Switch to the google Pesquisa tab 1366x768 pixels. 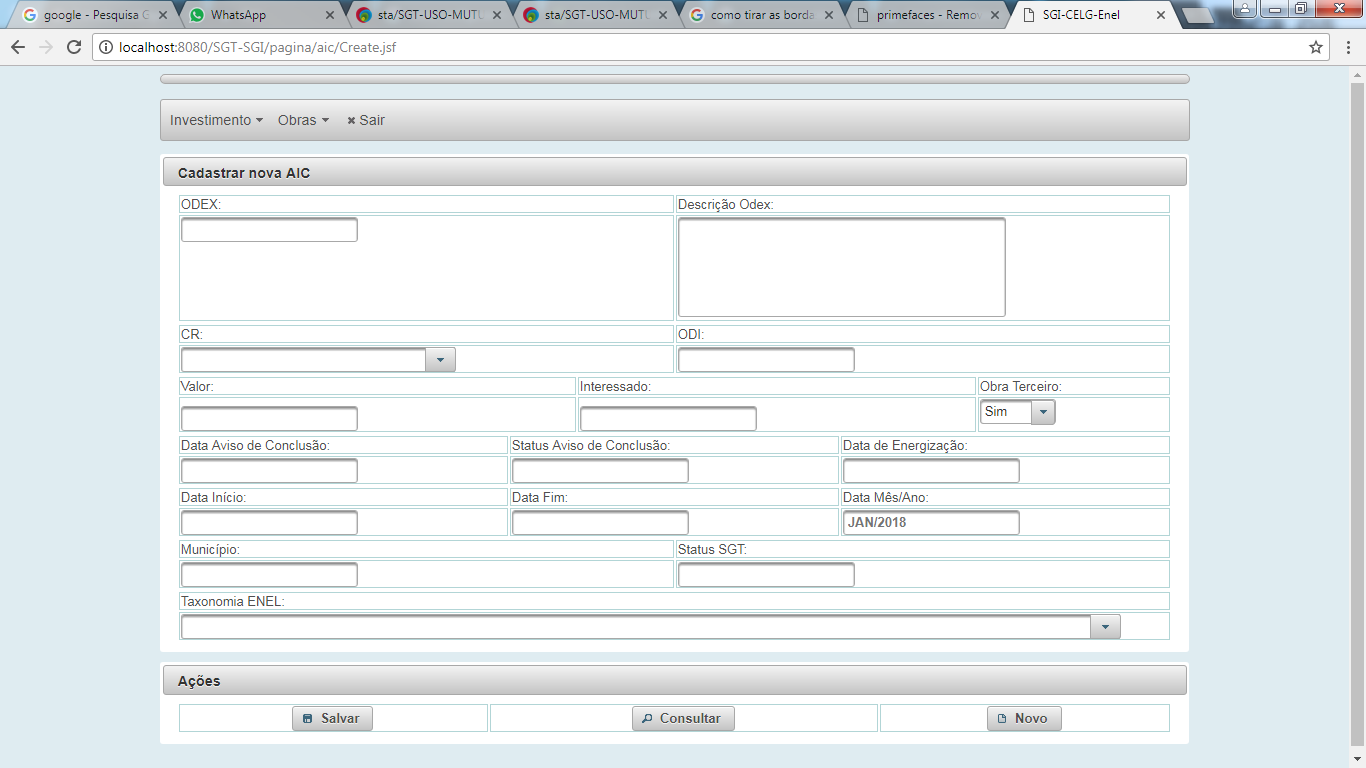[92, 15]
